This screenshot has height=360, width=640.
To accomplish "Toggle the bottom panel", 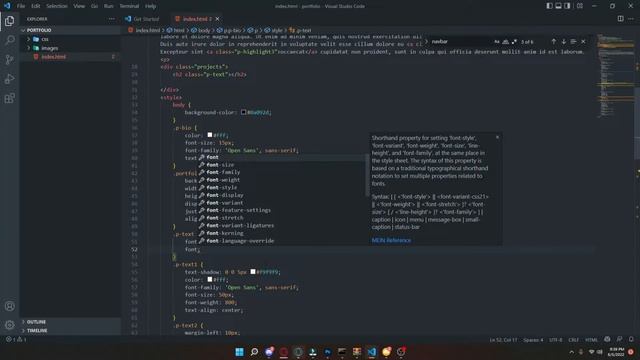I will click(x=558, y=6).
